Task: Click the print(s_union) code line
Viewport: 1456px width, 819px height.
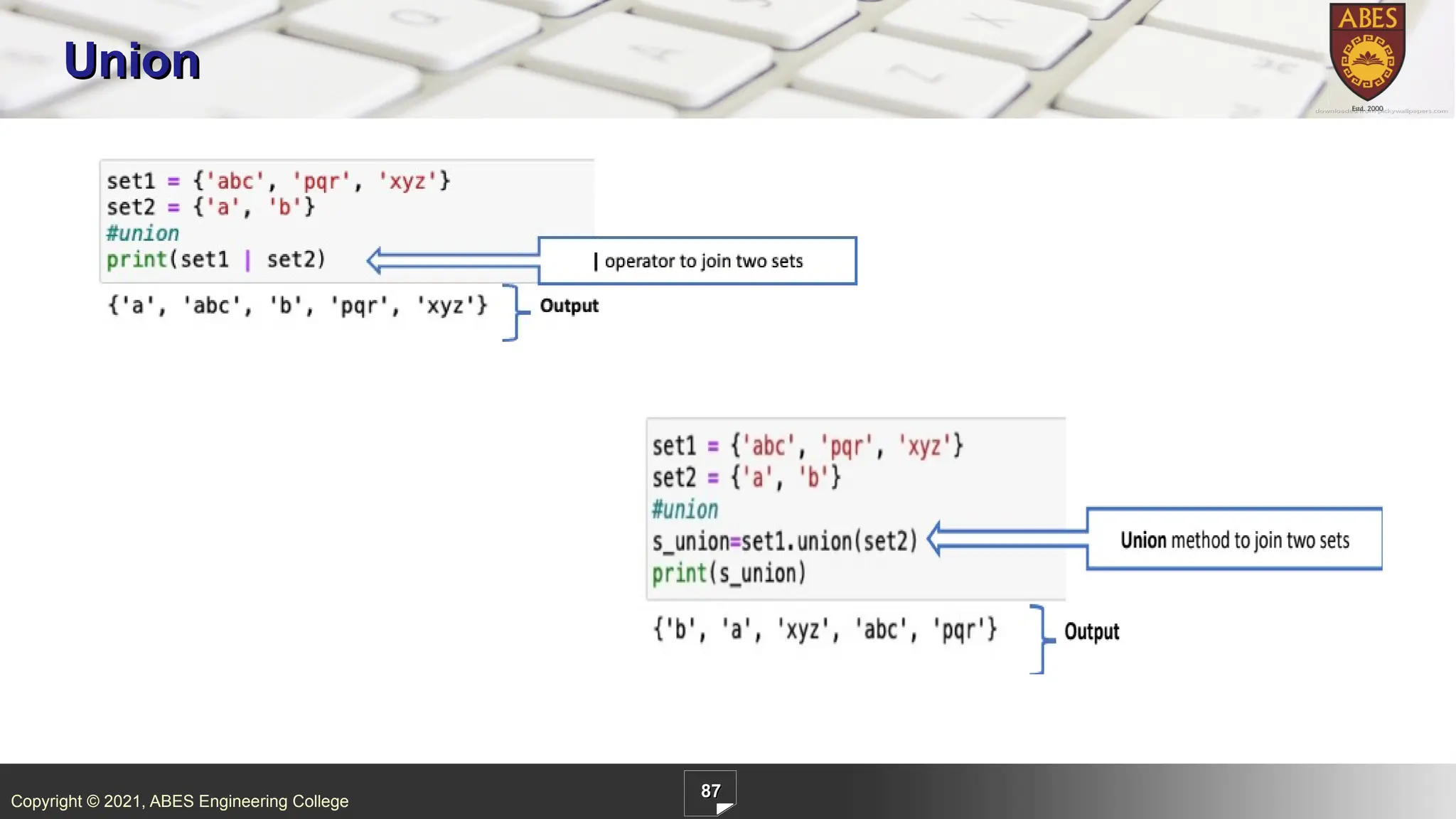Action: tap(729, 573)
